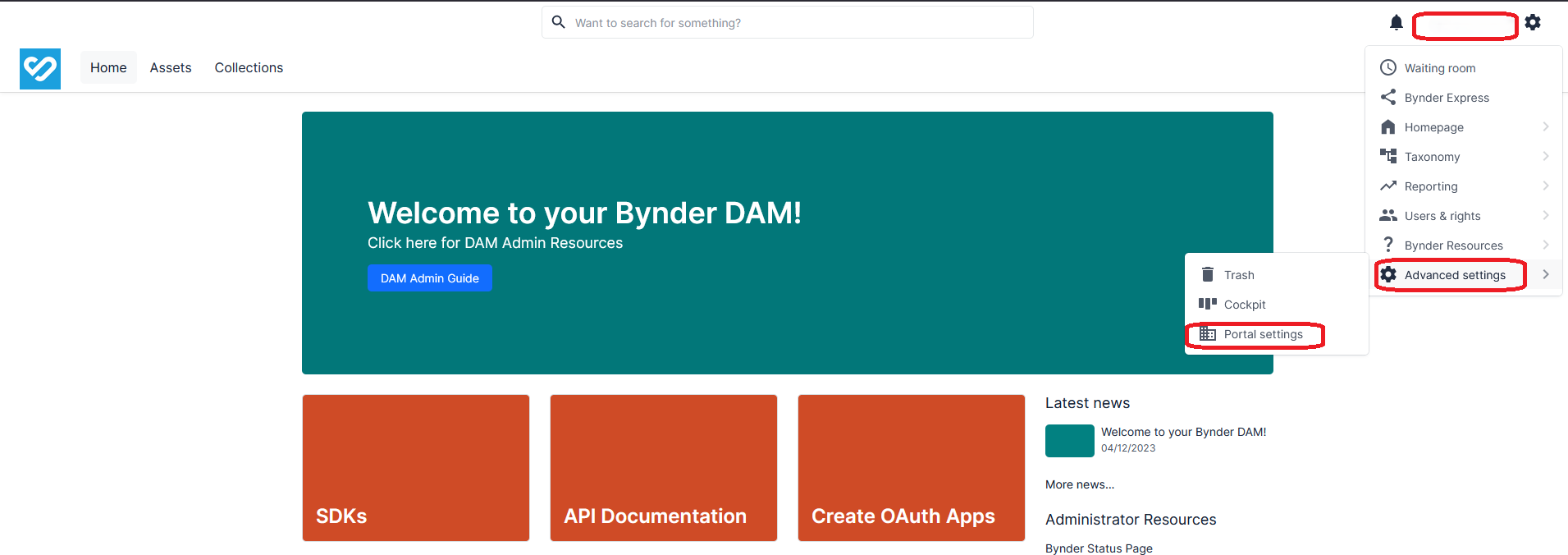Click the Trash bin icon

pyautogui.click(x=1208, y=275)
